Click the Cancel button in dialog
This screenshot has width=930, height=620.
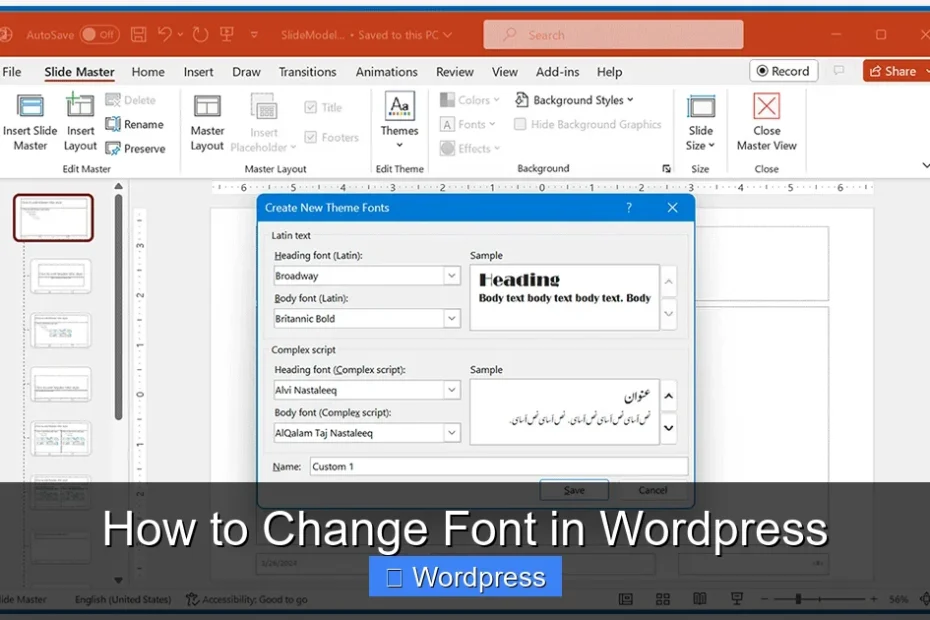click(x=652, y=490)
